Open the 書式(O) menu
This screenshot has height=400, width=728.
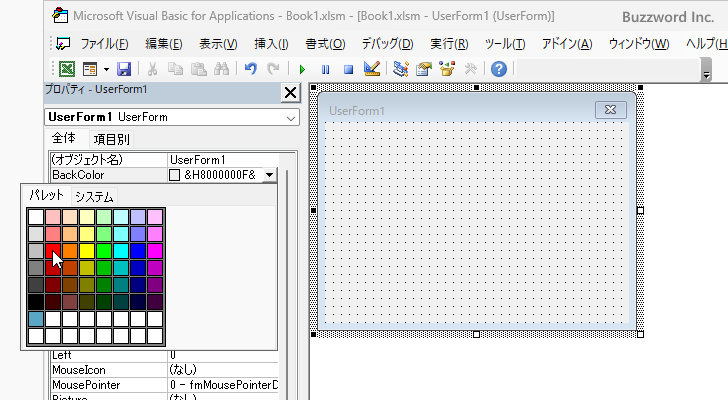(325, 44)
